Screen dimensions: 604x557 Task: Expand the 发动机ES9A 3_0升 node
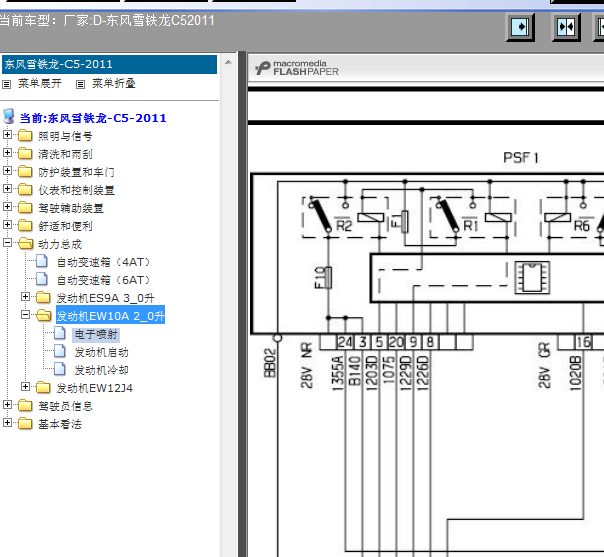click(x=25, y=296)
